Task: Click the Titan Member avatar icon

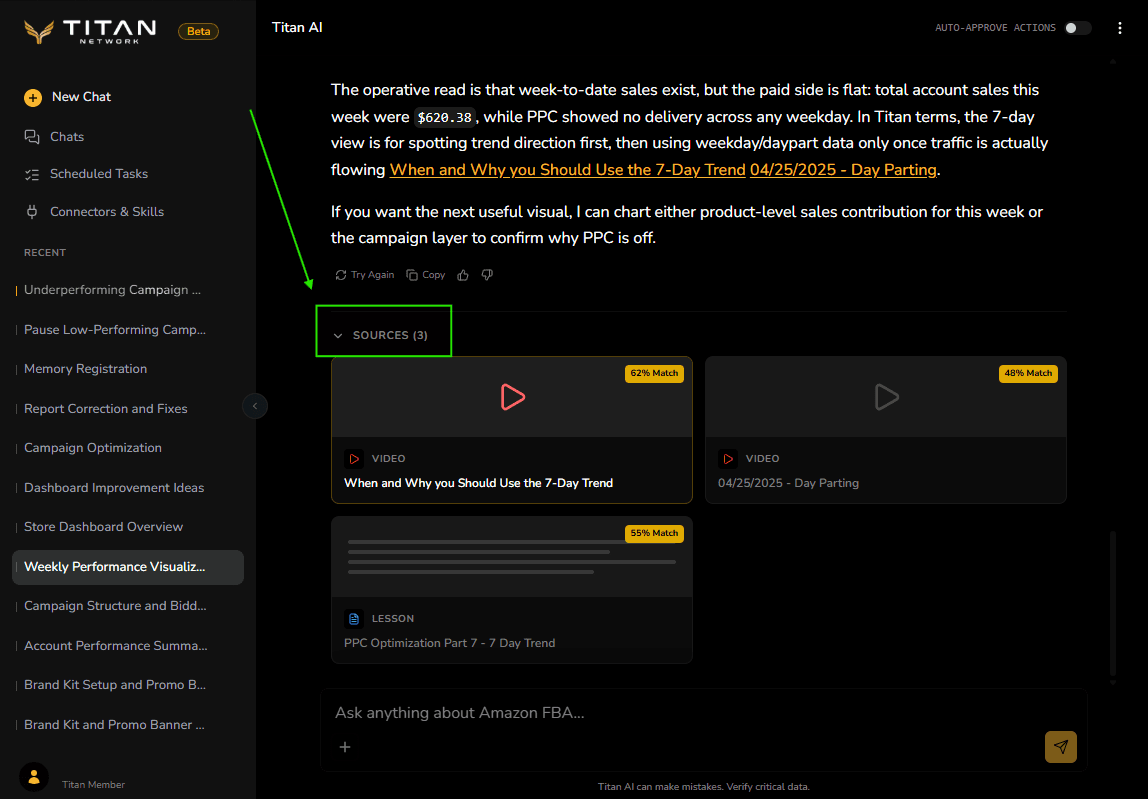Action: 34,778
